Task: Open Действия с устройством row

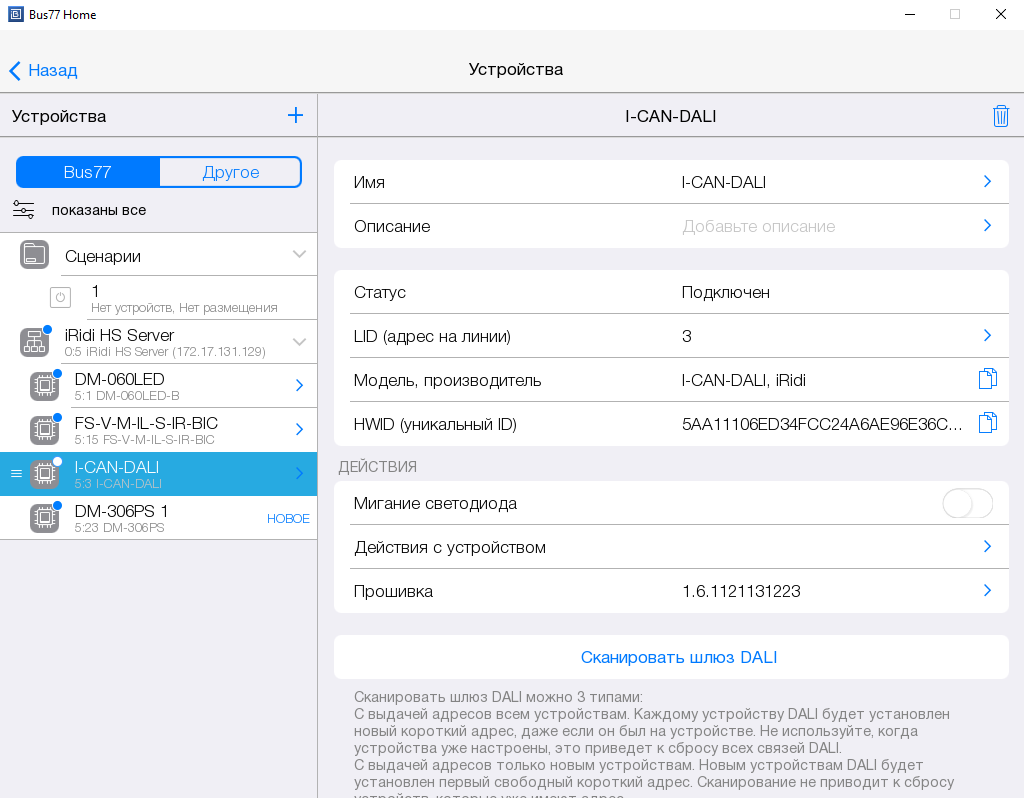Action: tap(670, 547)
